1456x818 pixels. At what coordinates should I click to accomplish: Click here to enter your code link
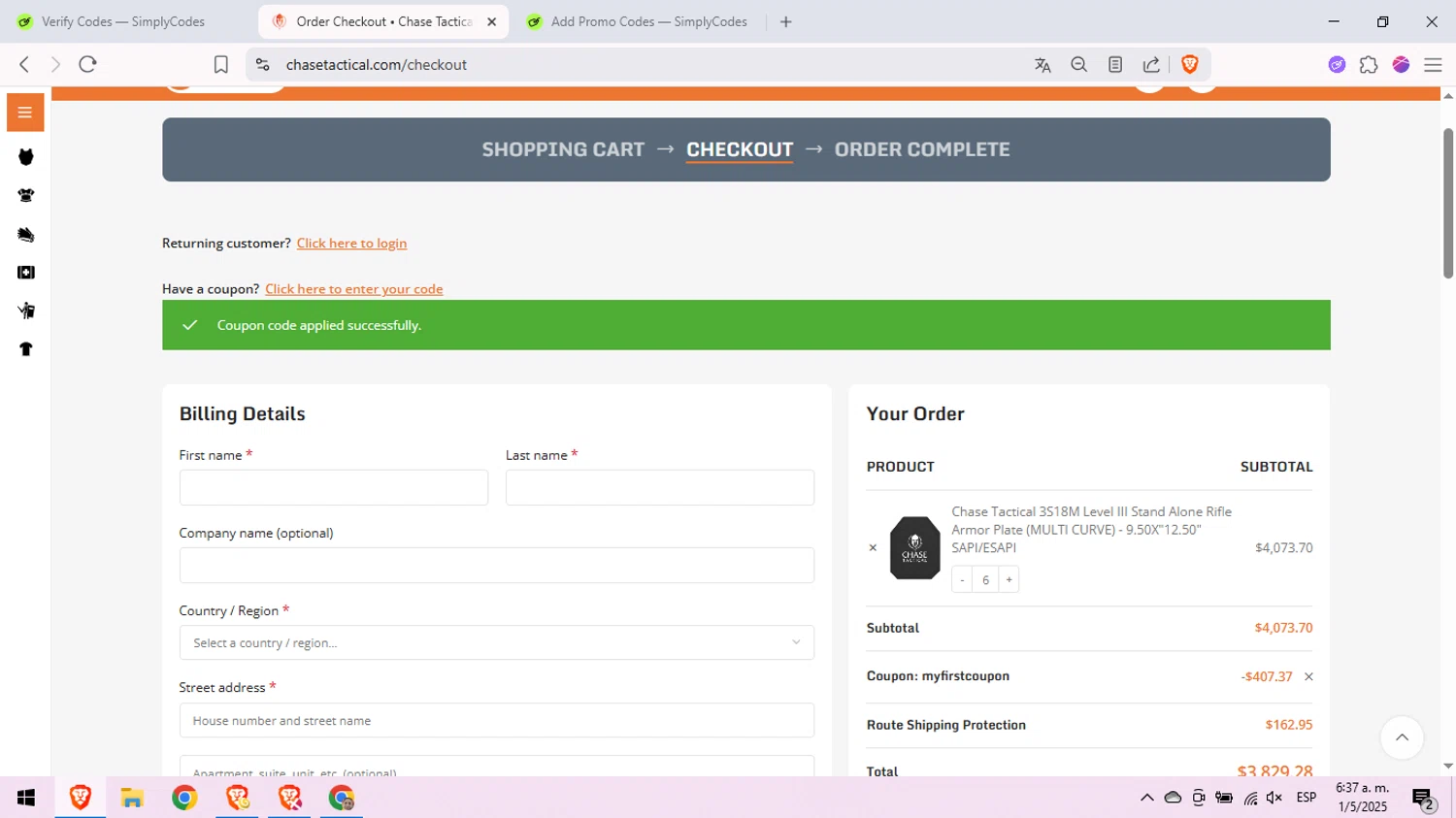(x=354, y=289)
